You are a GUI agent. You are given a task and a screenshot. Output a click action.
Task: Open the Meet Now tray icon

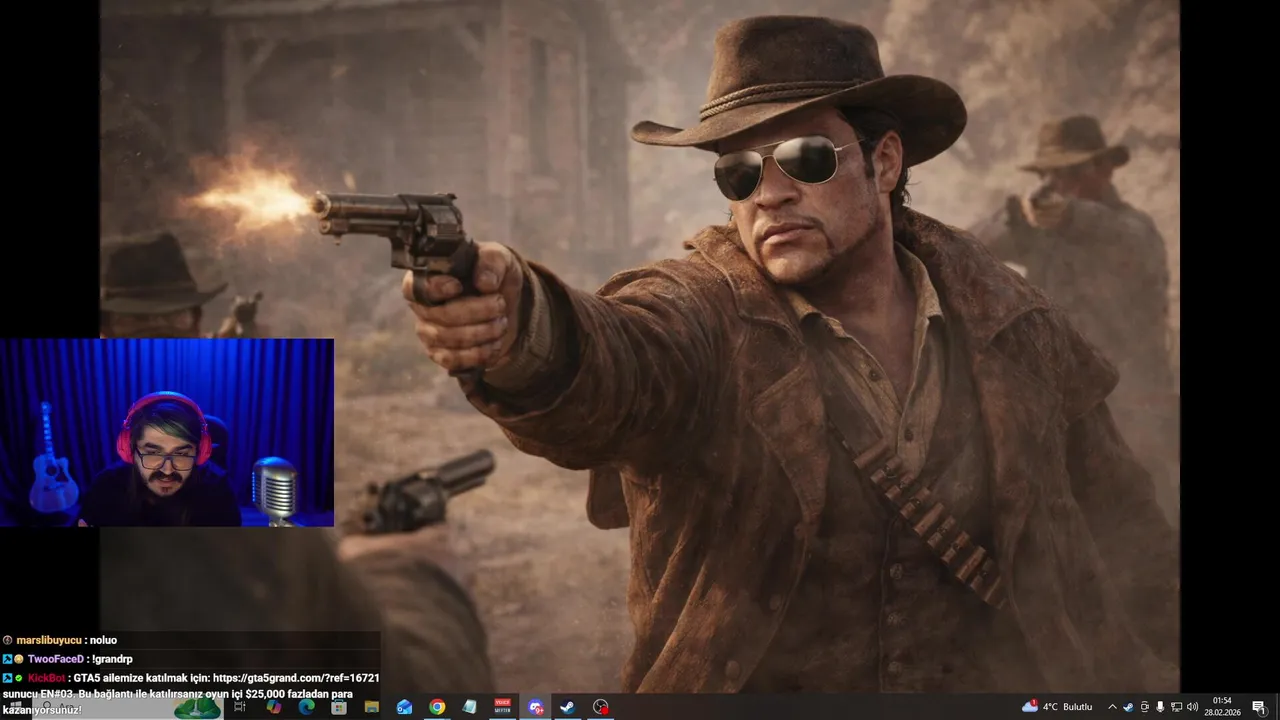1144,707
